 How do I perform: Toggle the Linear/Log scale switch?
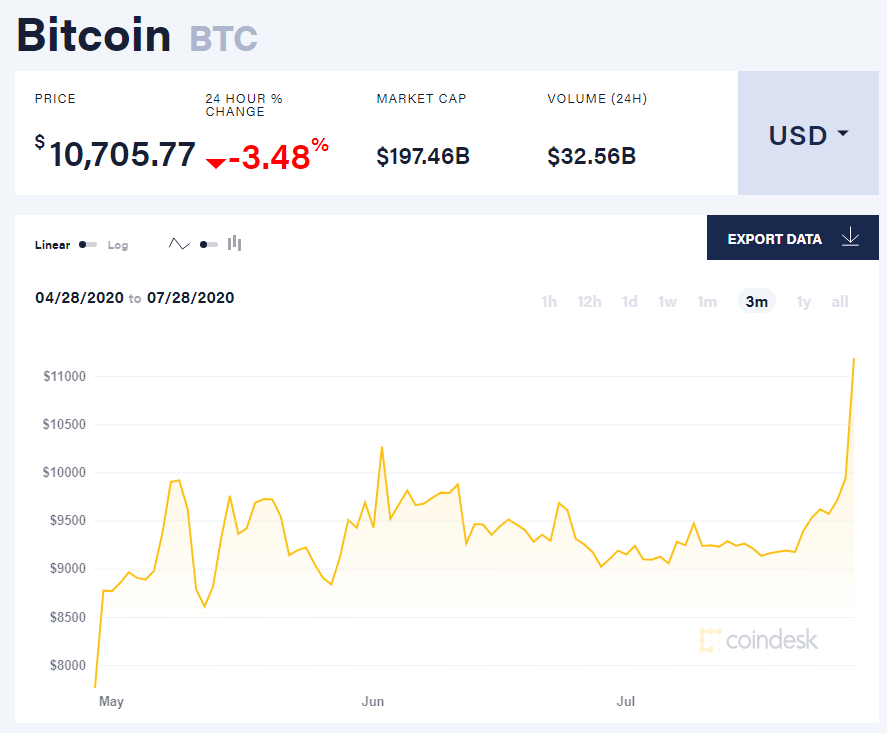tap(88, 245)
